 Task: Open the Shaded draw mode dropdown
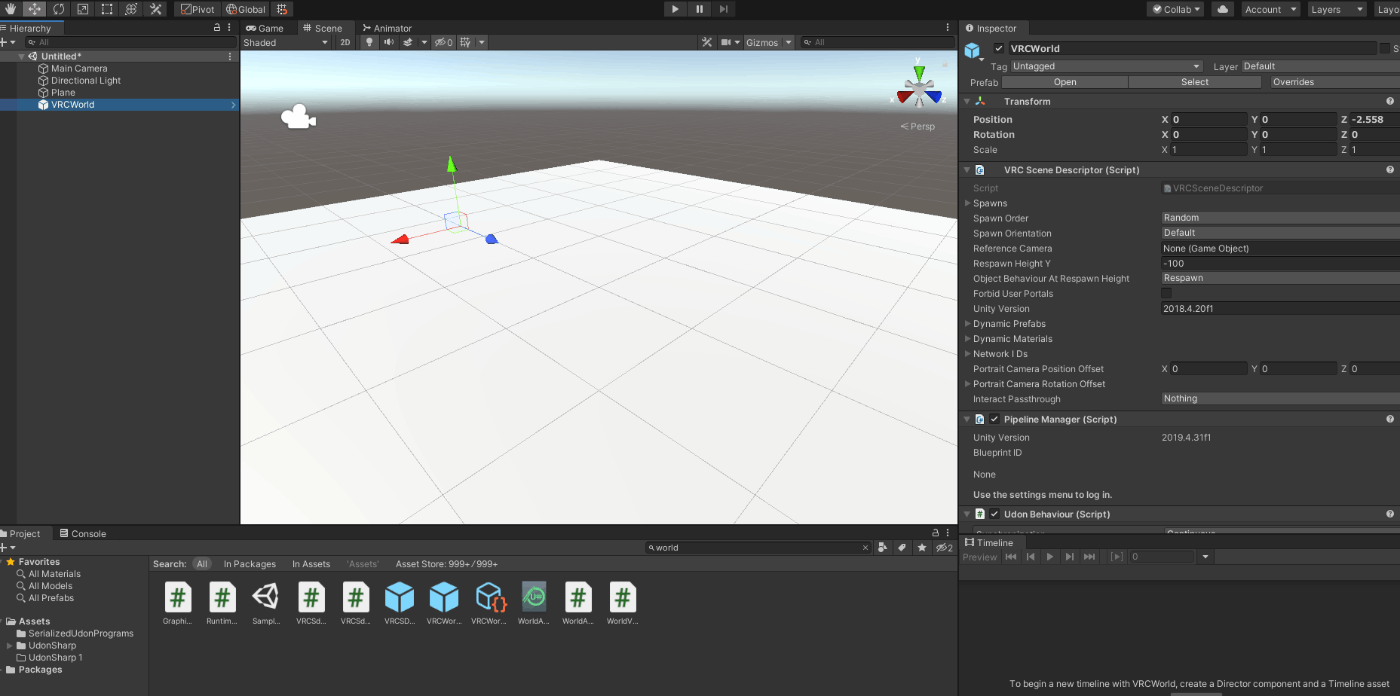(285, 42)
